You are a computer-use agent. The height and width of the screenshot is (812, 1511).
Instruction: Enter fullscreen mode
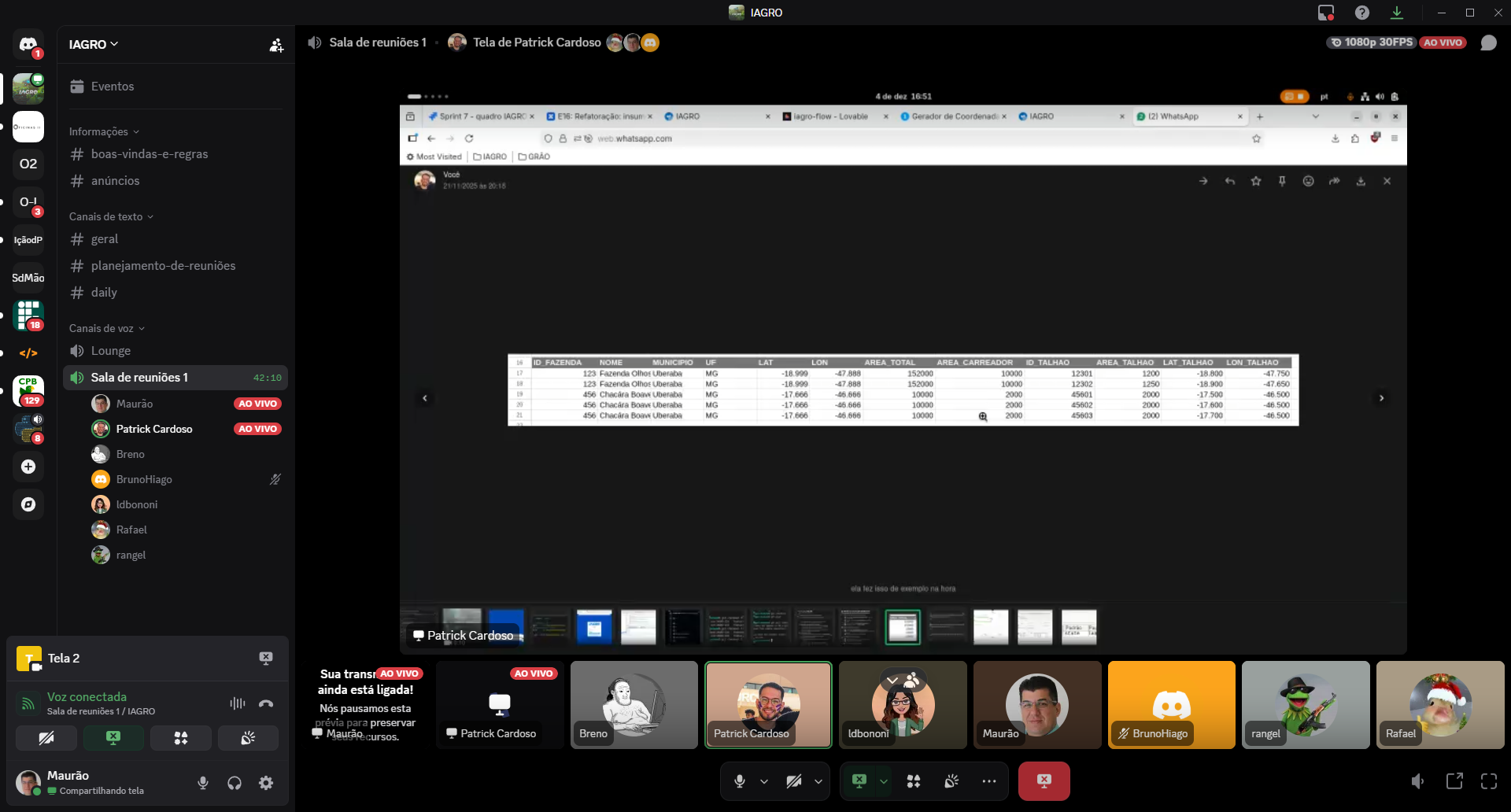pyautogui.click(x=1489, y=781)
